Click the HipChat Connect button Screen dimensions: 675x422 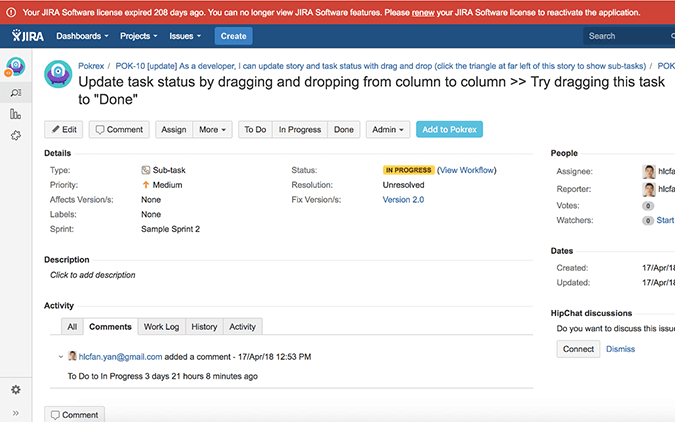578,349
